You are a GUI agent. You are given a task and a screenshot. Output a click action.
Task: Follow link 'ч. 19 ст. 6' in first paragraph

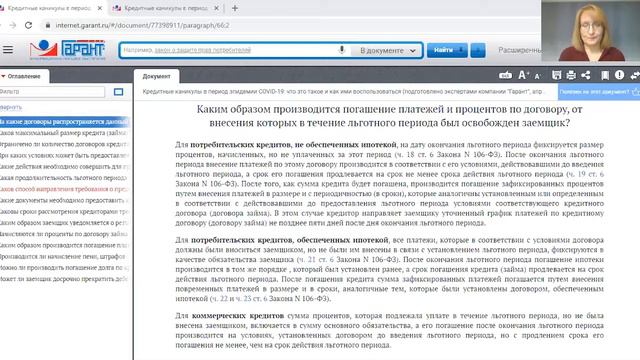[x=587, y=174]
